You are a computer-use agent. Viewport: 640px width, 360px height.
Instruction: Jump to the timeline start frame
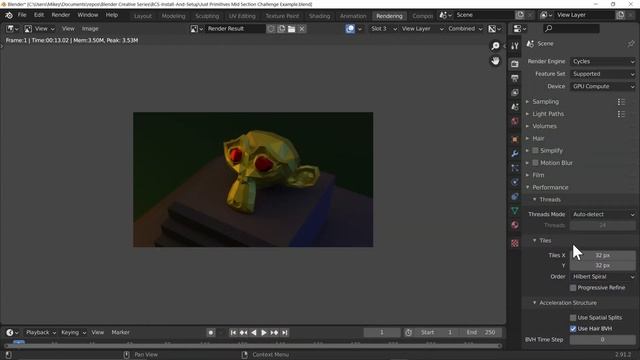coord(233,333)
